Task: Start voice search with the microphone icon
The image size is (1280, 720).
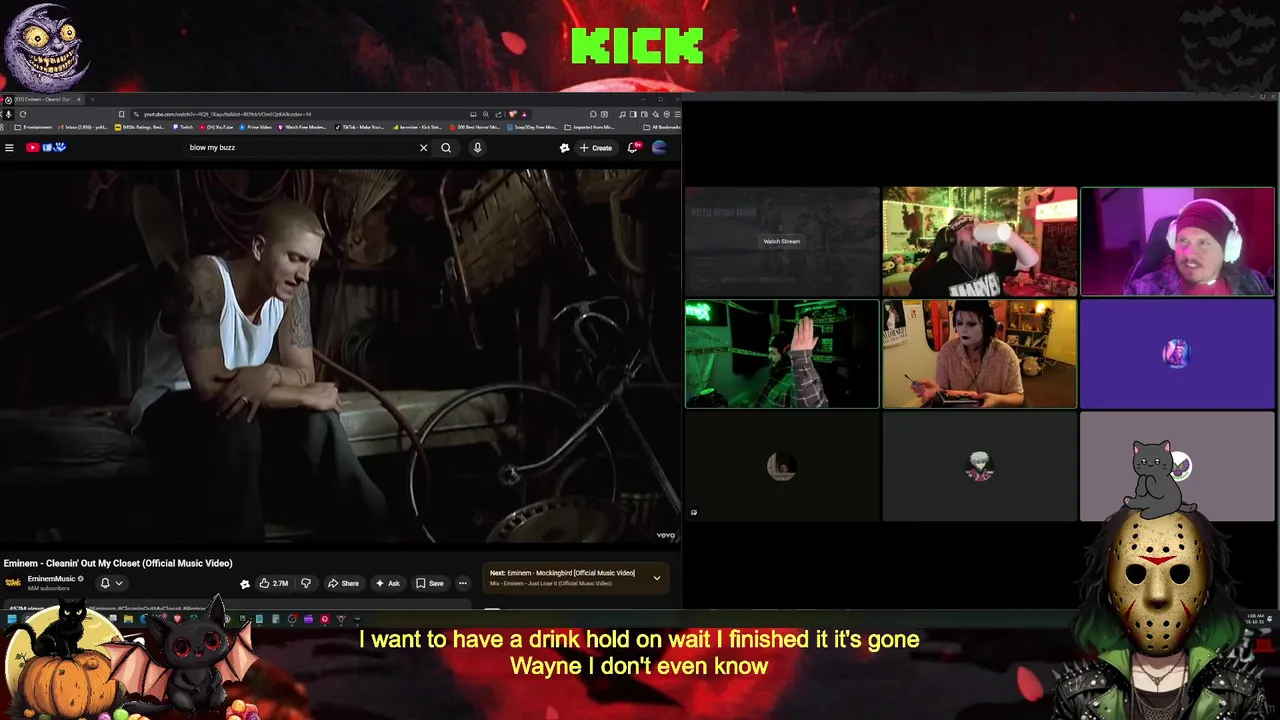Action: (x=477, y=148)
